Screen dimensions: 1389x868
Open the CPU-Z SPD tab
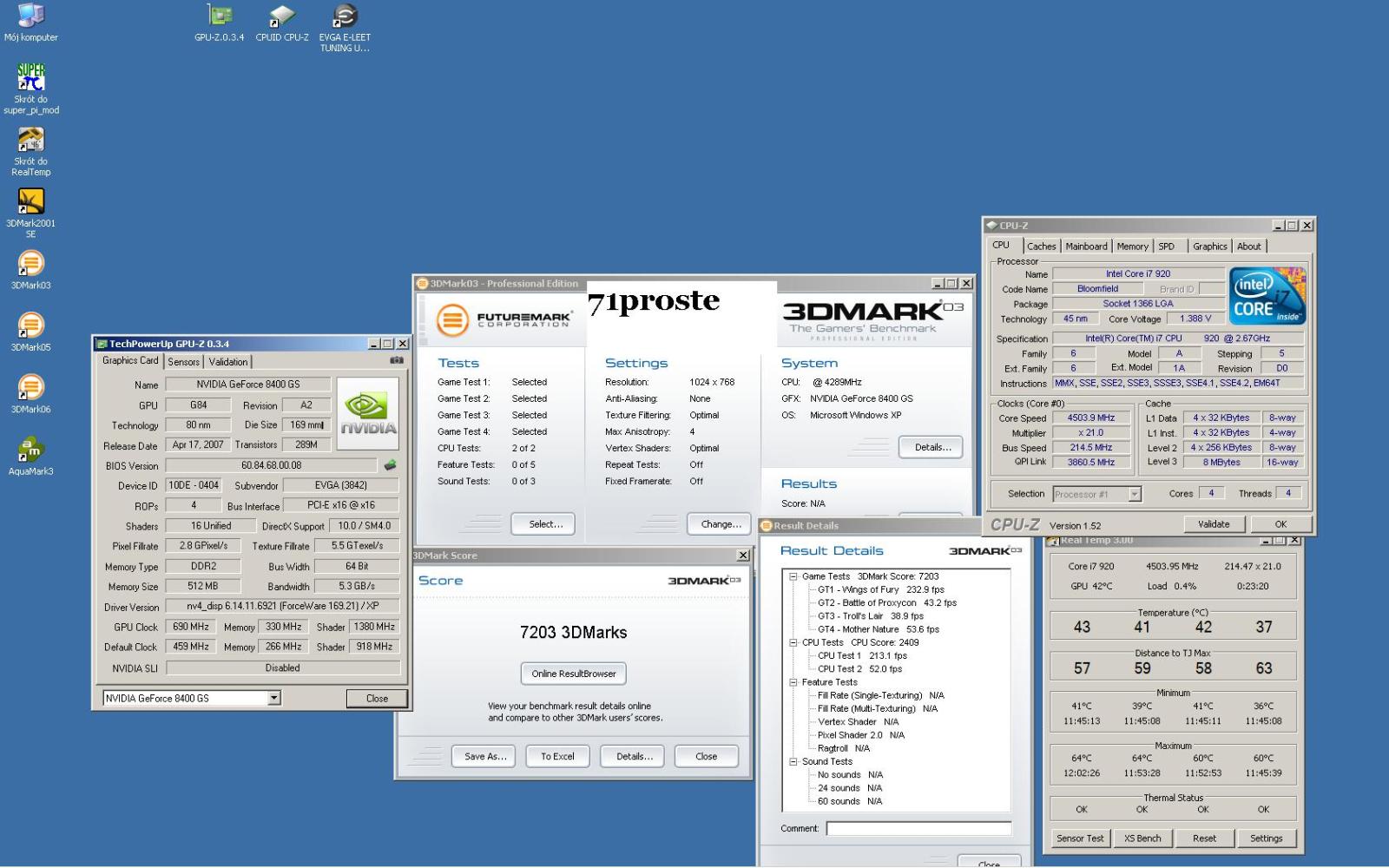tap(1166, 247)
